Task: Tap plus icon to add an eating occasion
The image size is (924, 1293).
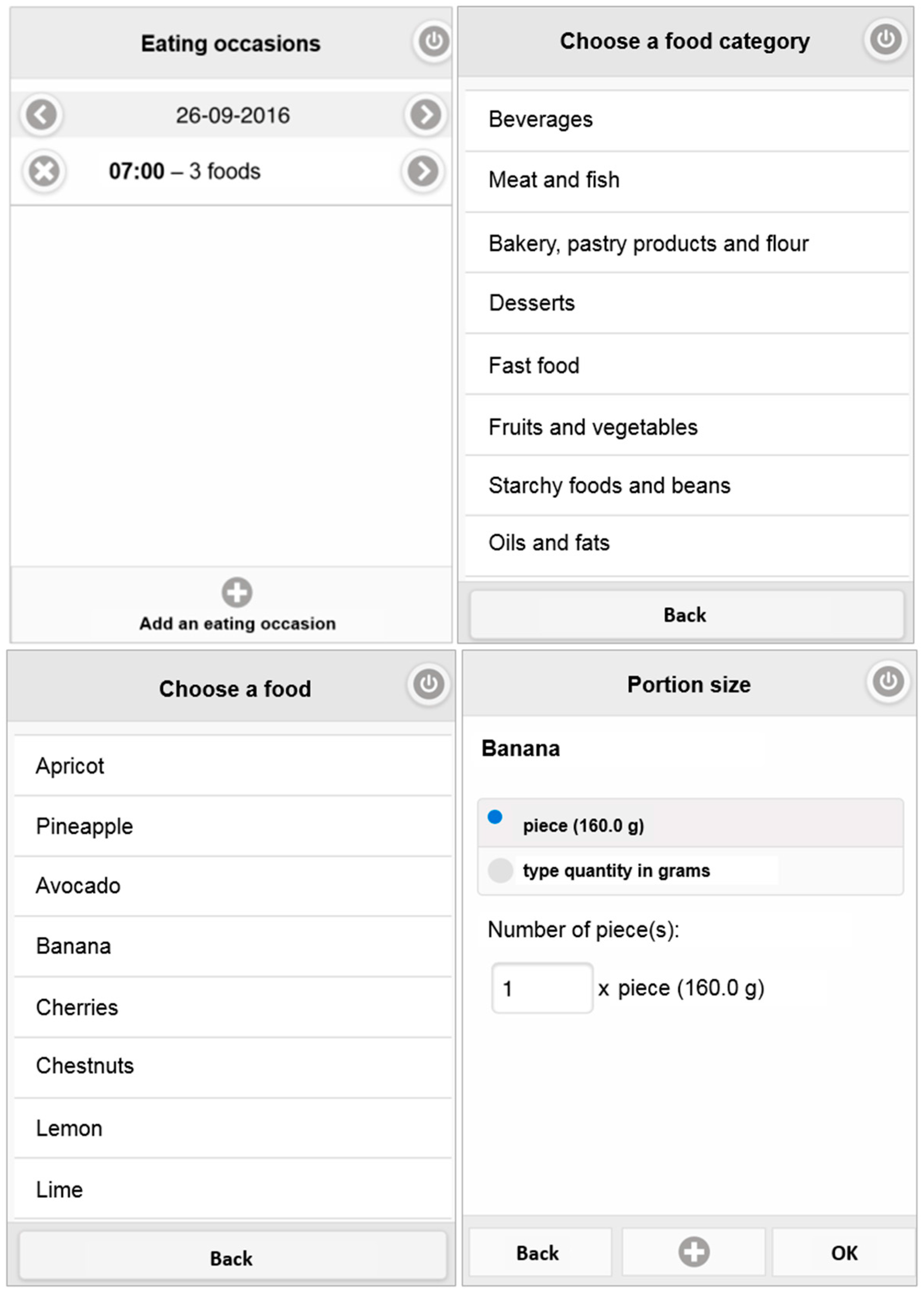Action: click(x=237, y=592)
